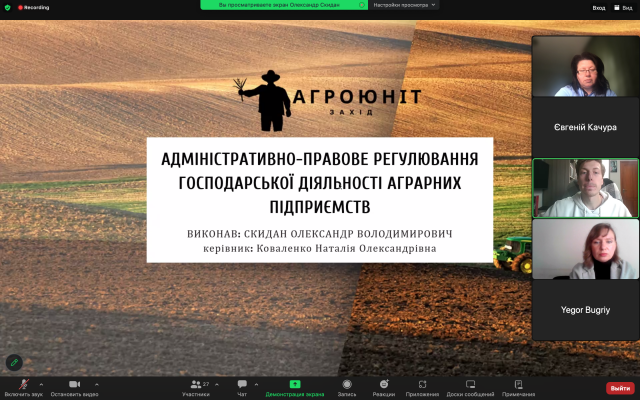Click the text Виконав: Скидан Олександр Володимирович
The image size is (640, 400).
click(320, 234)
